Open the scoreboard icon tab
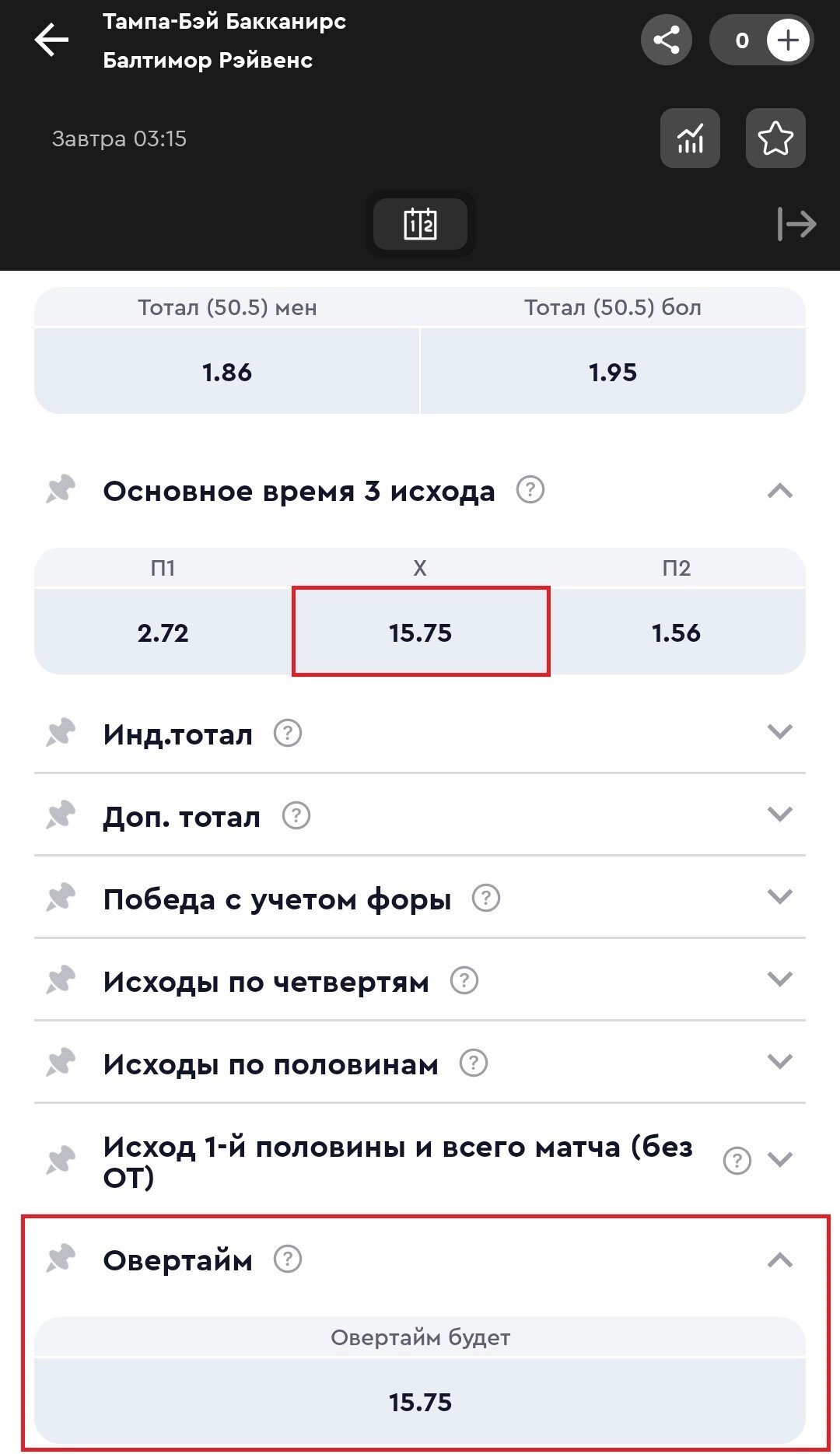 (x=420, y=224)
